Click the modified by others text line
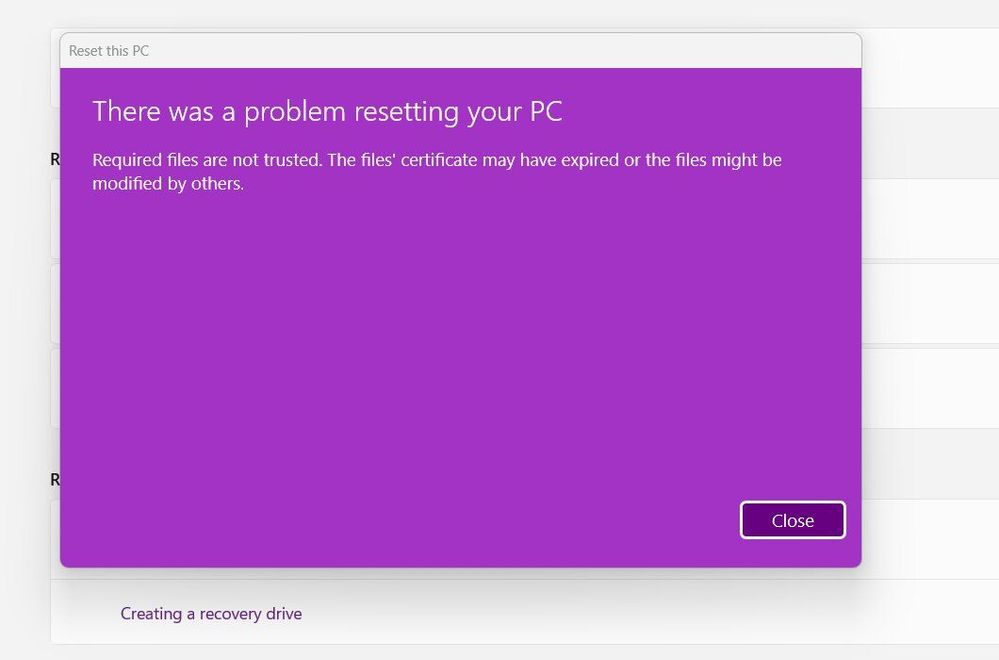 click(x=168, y=183)
